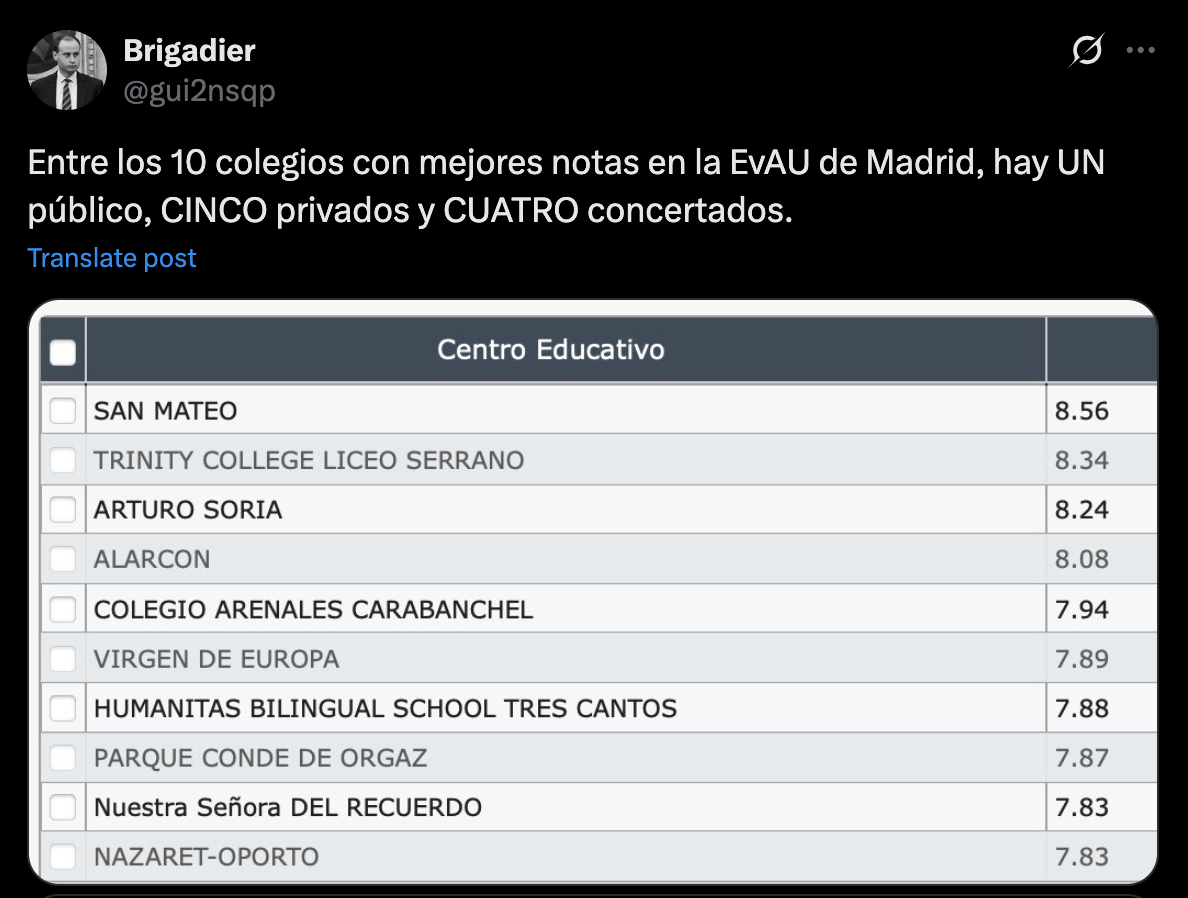
Task: Select the PARQUE CONDE DE ORGAZ checkbox
Action: point(63,758)
